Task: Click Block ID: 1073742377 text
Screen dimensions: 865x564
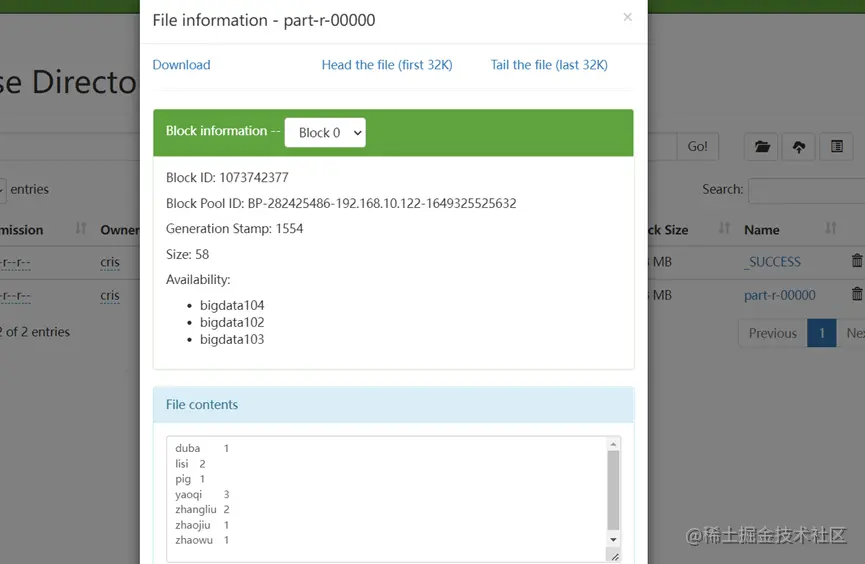Action: click(x=227, y=178)
